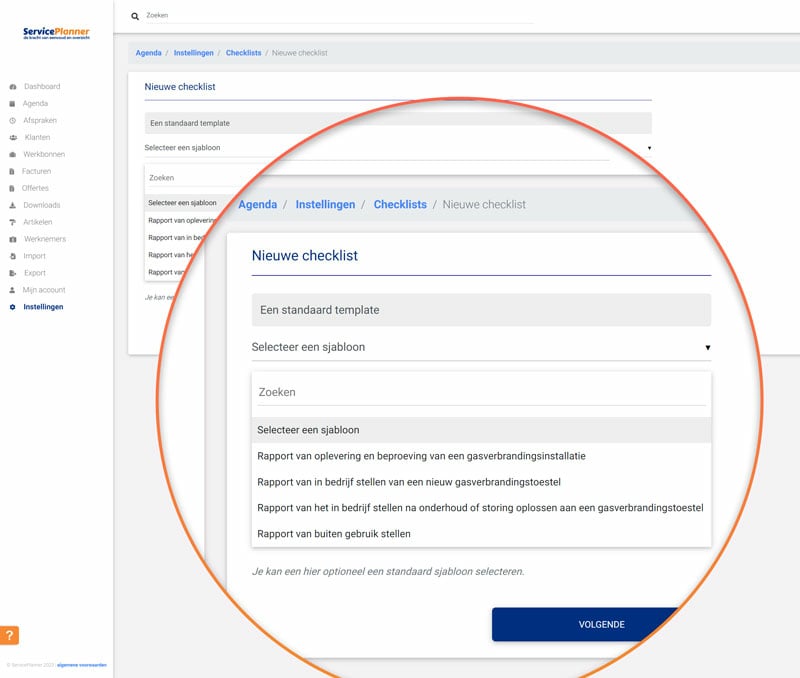Click the magnified Zoeken filter field in dropdown
Image resolution: width=800 pixels, height=678 pixels.
click(481, 392)
